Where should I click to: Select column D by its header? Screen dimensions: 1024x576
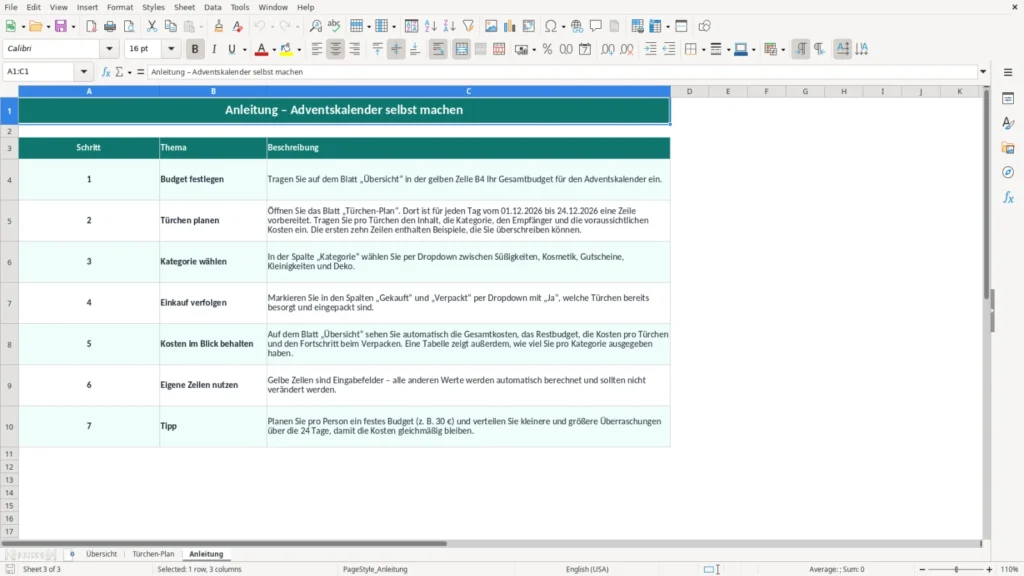coord(689,91)
